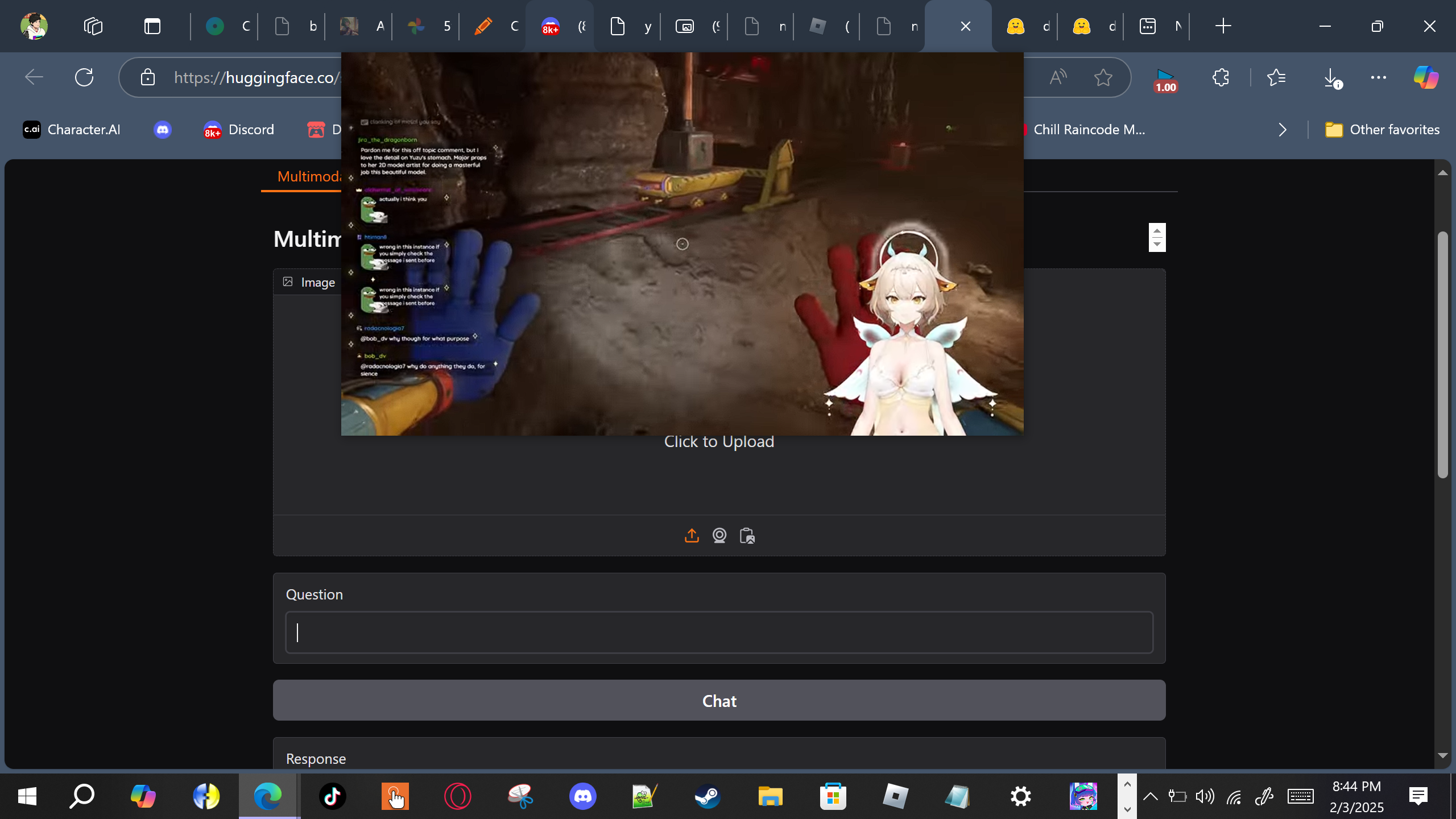Open Microsoft Store from the taskbar

point(833,796)
